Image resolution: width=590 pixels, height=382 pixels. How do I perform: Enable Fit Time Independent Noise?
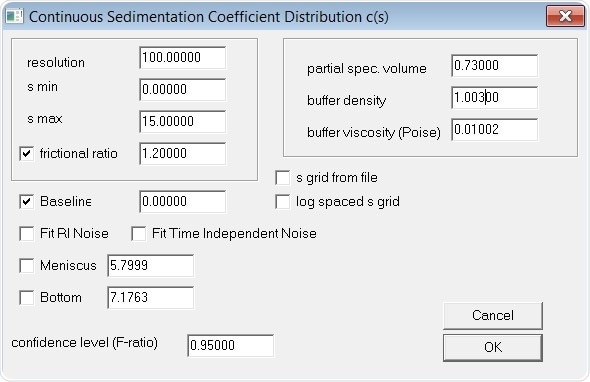click(x=138, y=233)
